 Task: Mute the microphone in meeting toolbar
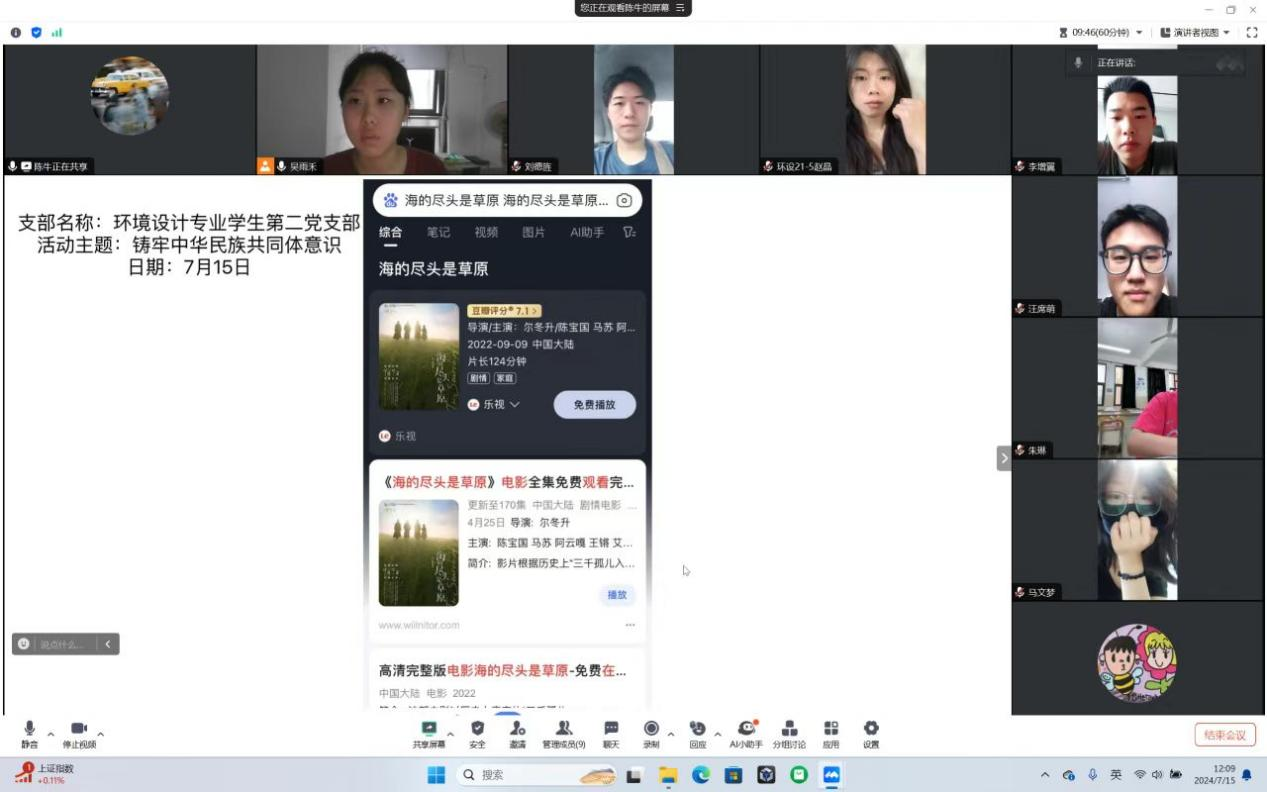coord(29,732)
